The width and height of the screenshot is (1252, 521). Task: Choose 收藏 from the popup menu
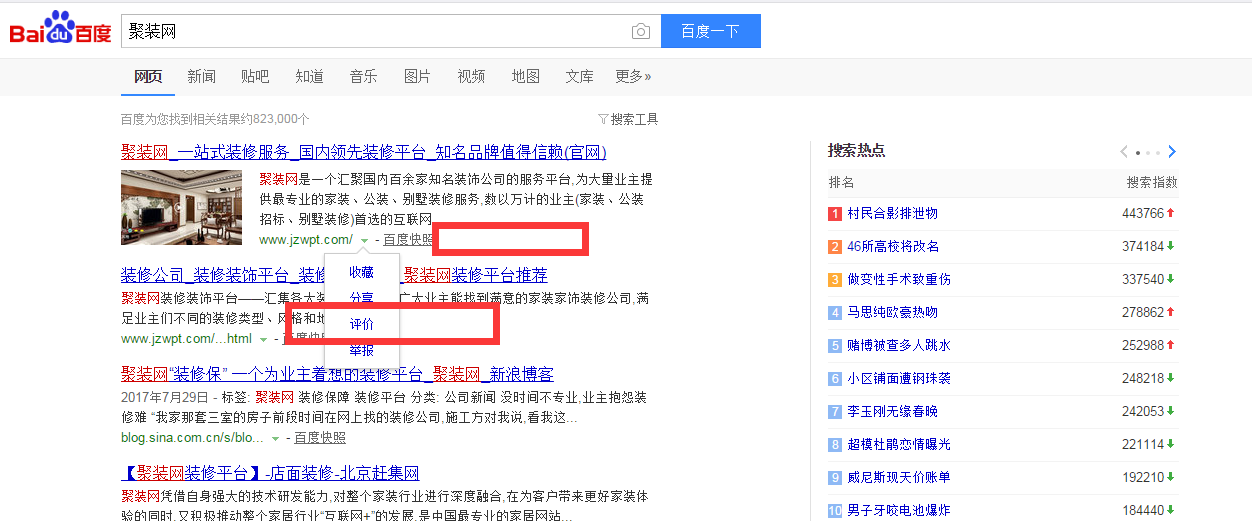pos(362,272)
